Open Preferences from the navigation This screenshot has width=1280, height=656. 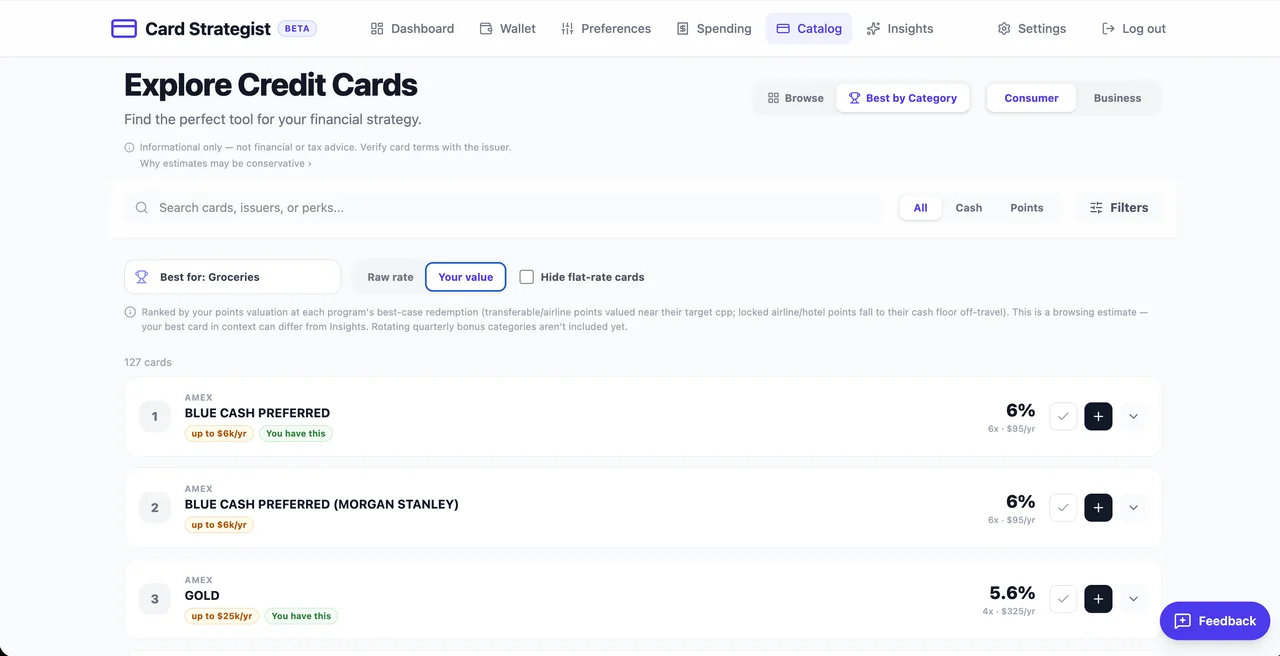point(606,28)
